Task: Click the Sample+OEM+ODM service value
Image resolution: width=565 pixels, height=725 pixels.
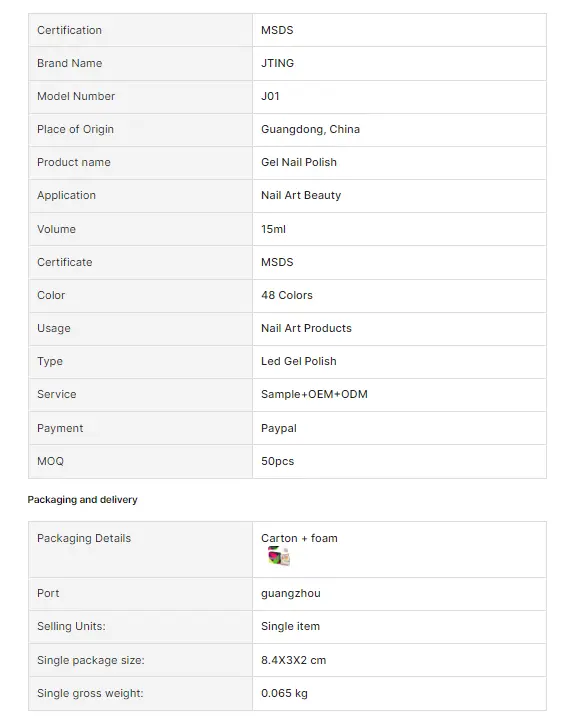Action: click(314, 394)
